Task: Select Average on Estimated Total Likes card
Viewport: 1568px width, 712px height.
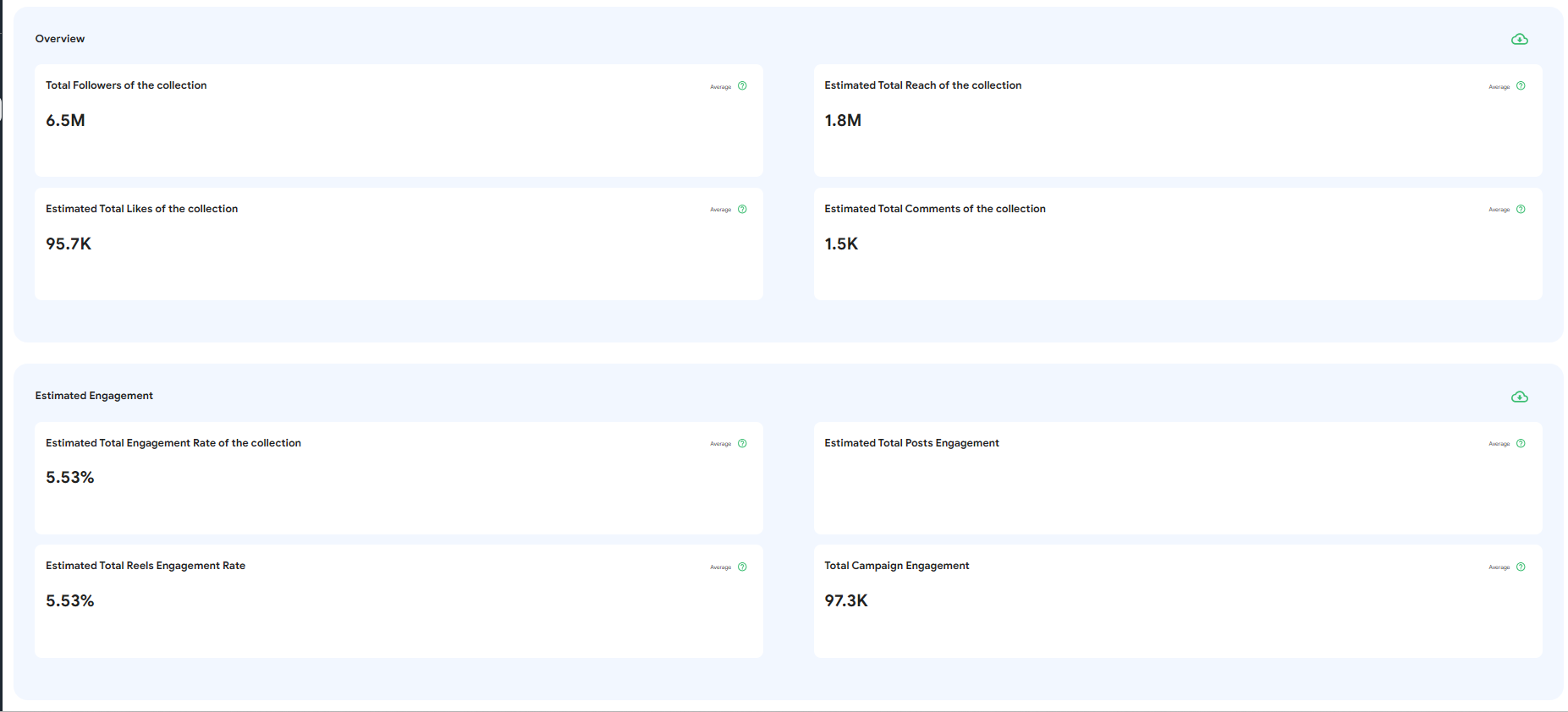Action: point(720,210)
